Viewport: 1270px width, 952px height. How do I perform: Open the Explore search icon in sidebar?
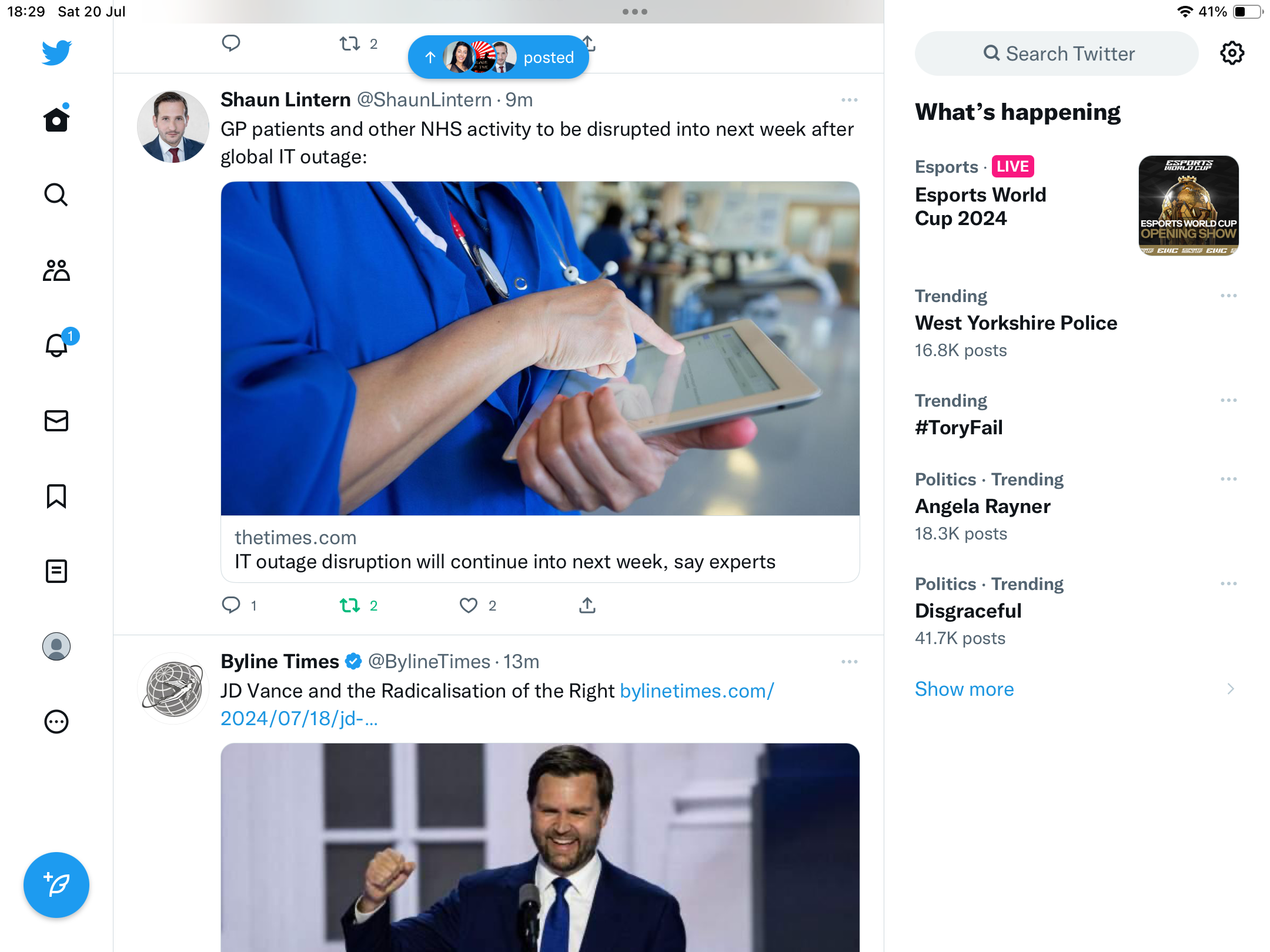coord(56,195)
